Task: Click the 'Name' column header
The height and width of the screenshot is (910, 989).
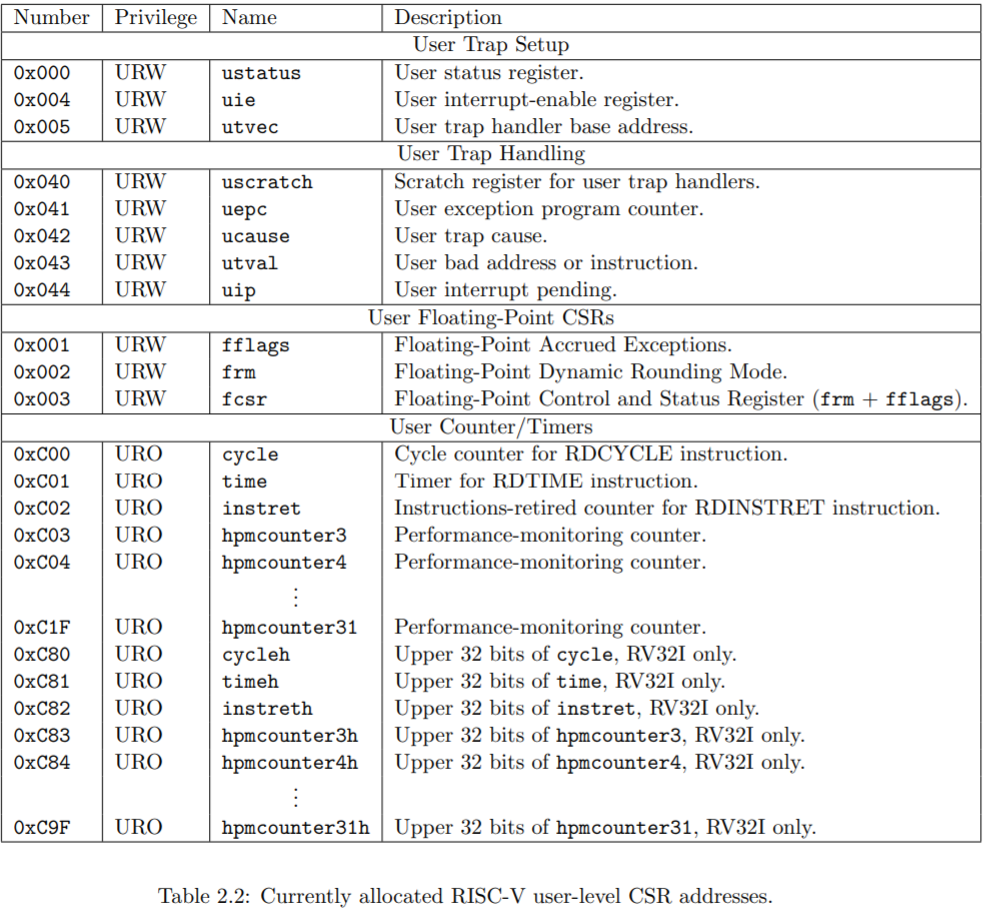Action: (x=249, y=18)
